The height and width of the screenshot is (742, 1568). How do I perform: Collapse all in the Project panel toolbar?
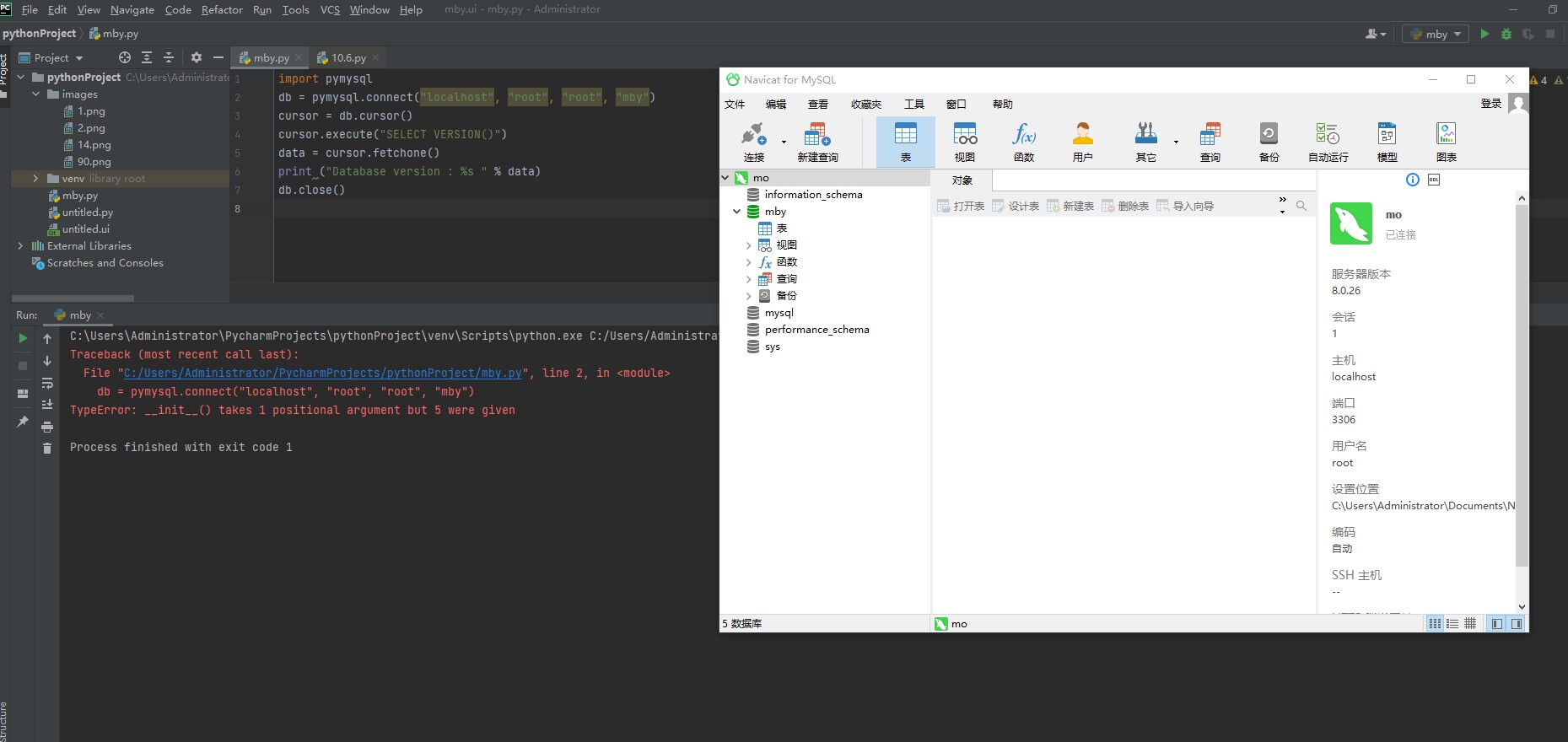coord(169,57)
